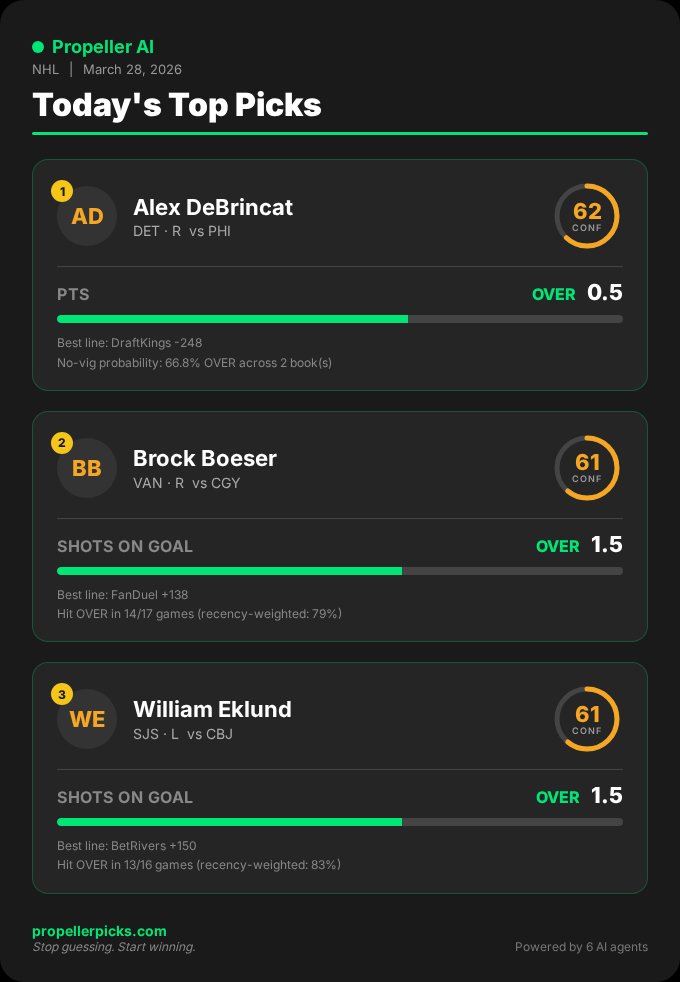Select the Brock Boeser player name

pos(205,458)
